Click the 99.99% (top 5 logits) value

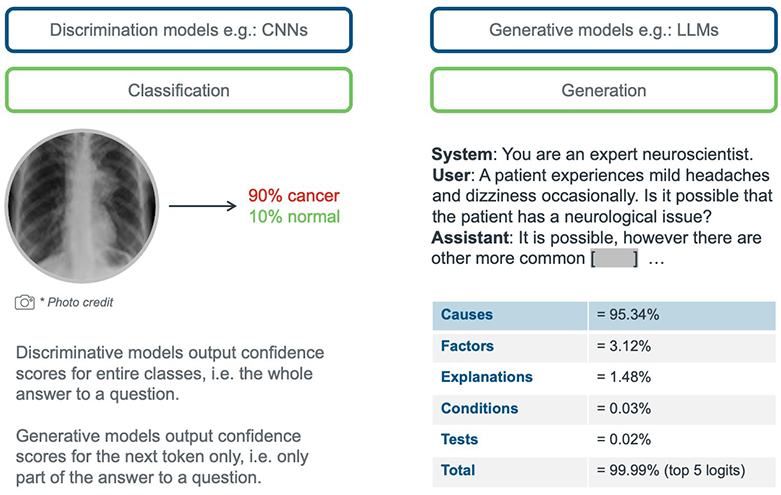671,470
